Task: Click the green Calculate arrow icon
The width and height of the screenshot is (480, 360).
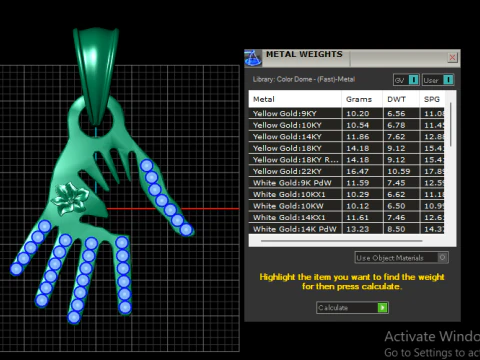Action: 382,307
